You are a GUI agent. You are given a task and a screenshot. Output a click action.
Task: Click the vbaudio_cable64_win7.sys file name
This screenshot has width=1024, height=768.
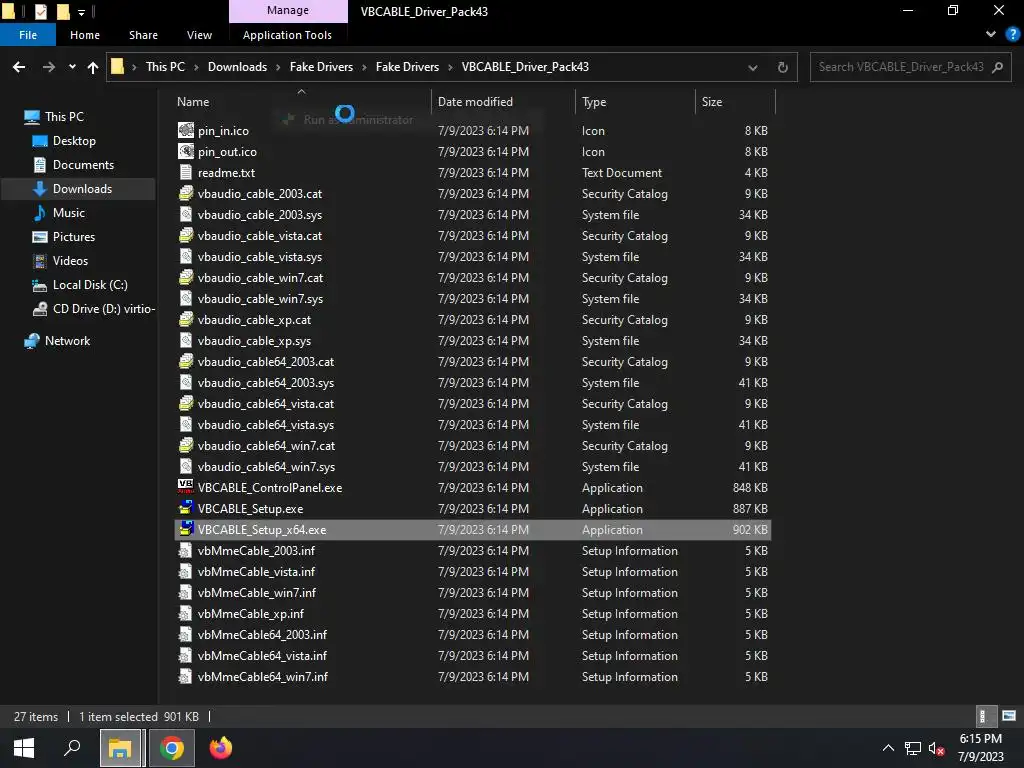[x=266, y=466]
